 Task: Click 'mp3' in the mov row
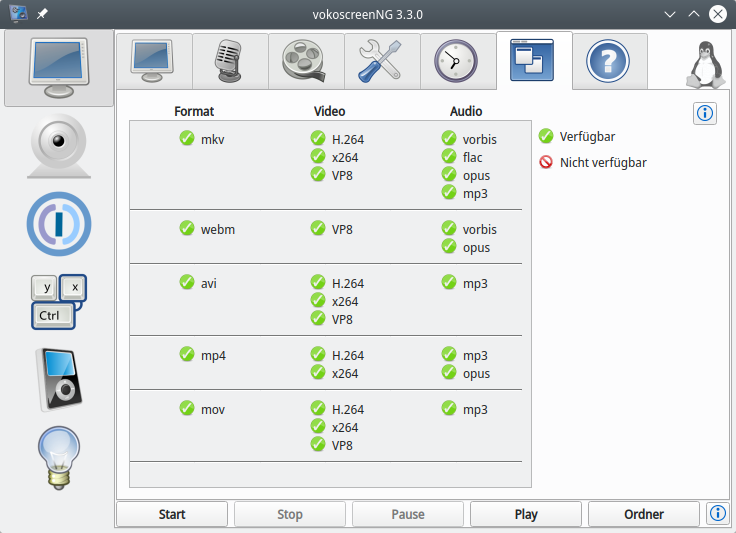[x=475, y=410]
